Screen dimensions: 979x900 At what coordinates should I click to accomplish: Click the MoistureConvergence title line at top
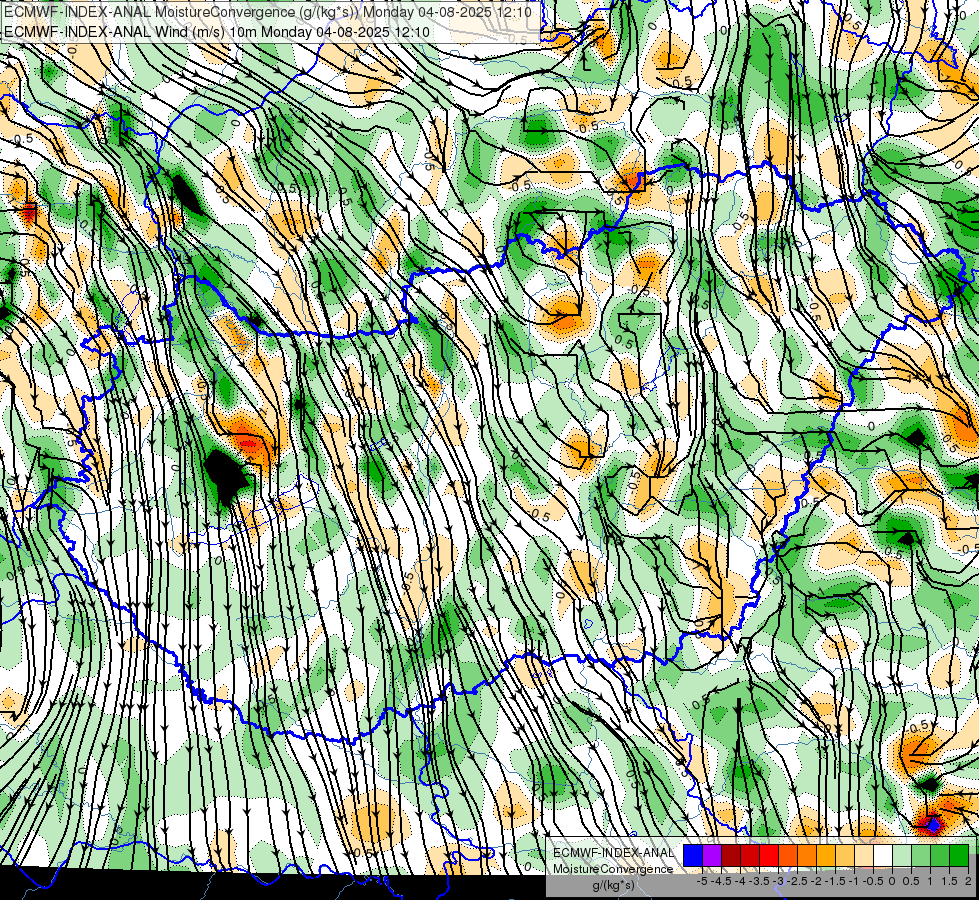coord(268,12)
